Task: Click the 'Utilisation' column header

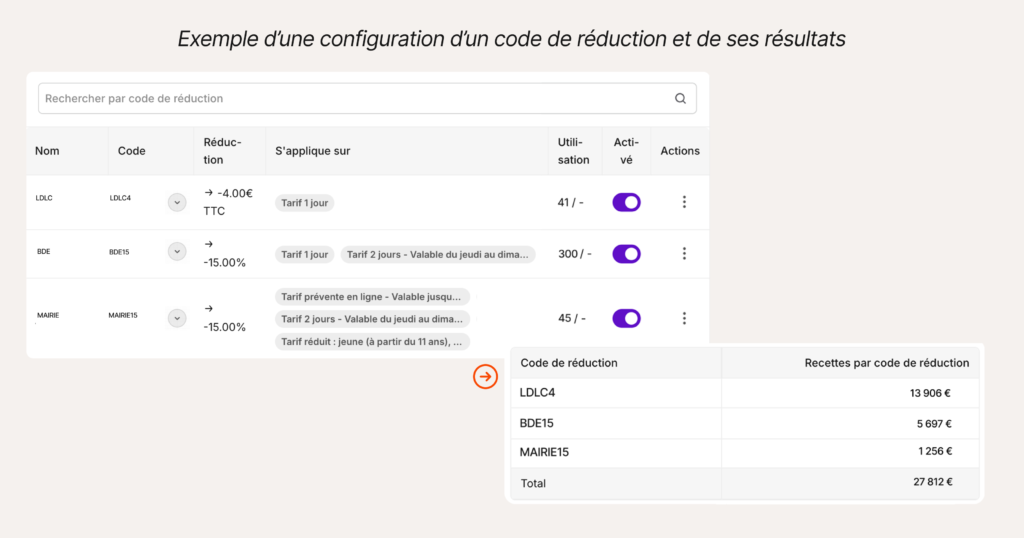Action: point(573,151)
